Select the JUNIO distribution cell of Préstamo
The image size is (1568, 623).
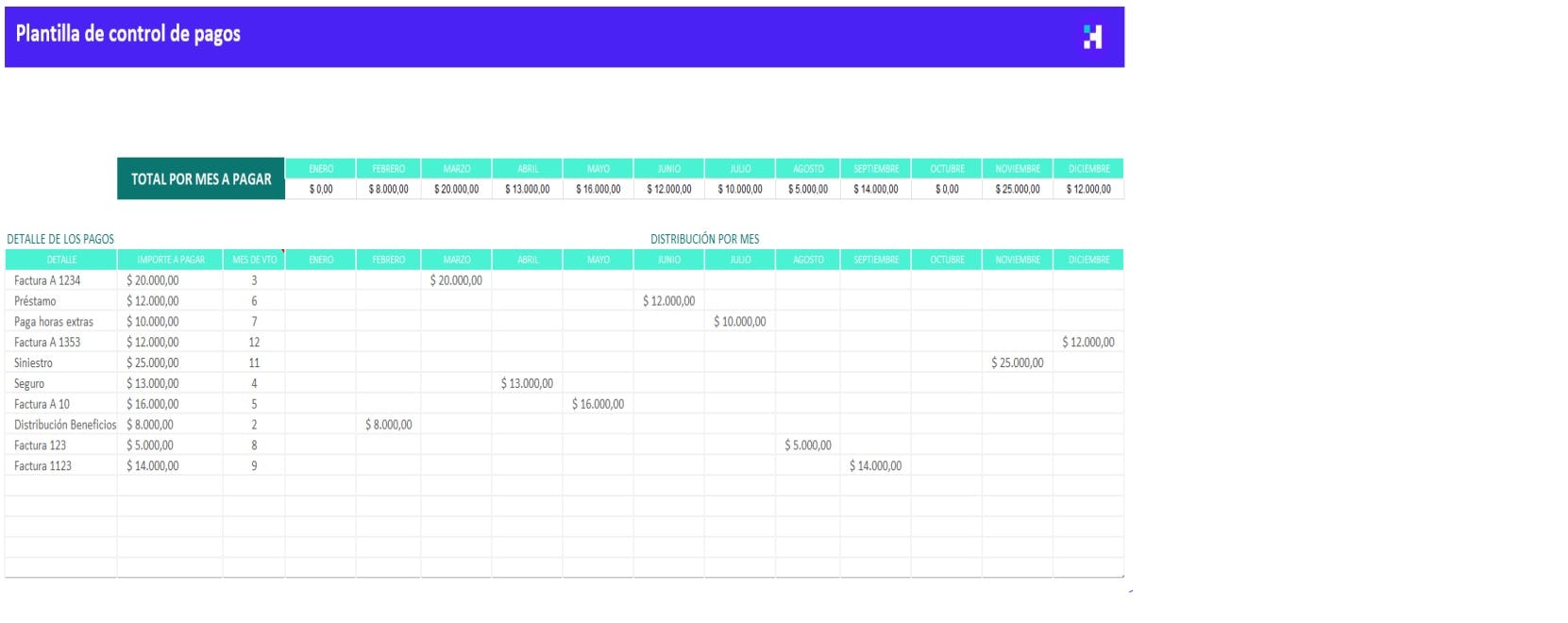[669, 301]
